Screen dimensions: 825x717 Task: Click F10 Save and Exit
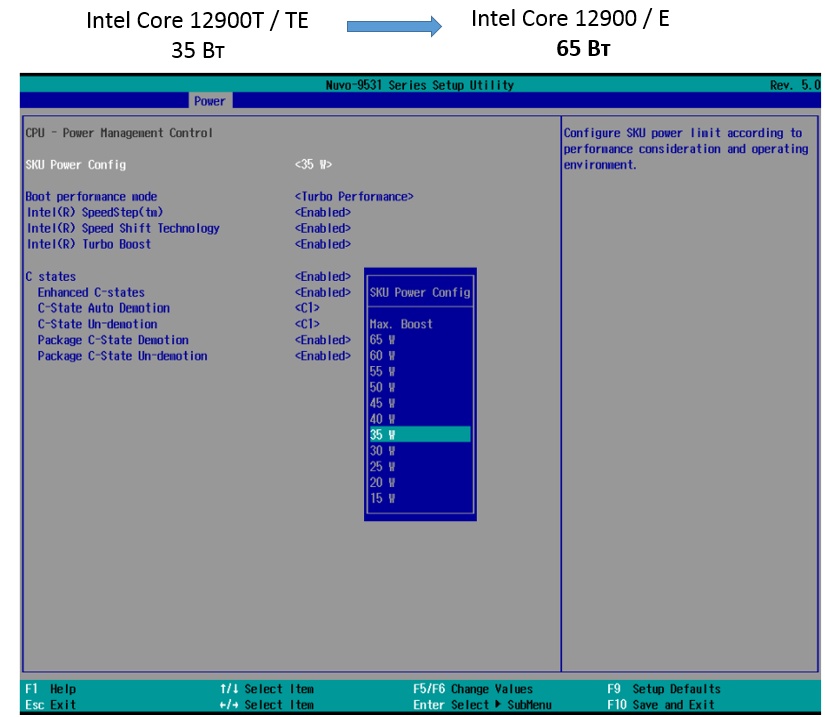click(660, 704)
